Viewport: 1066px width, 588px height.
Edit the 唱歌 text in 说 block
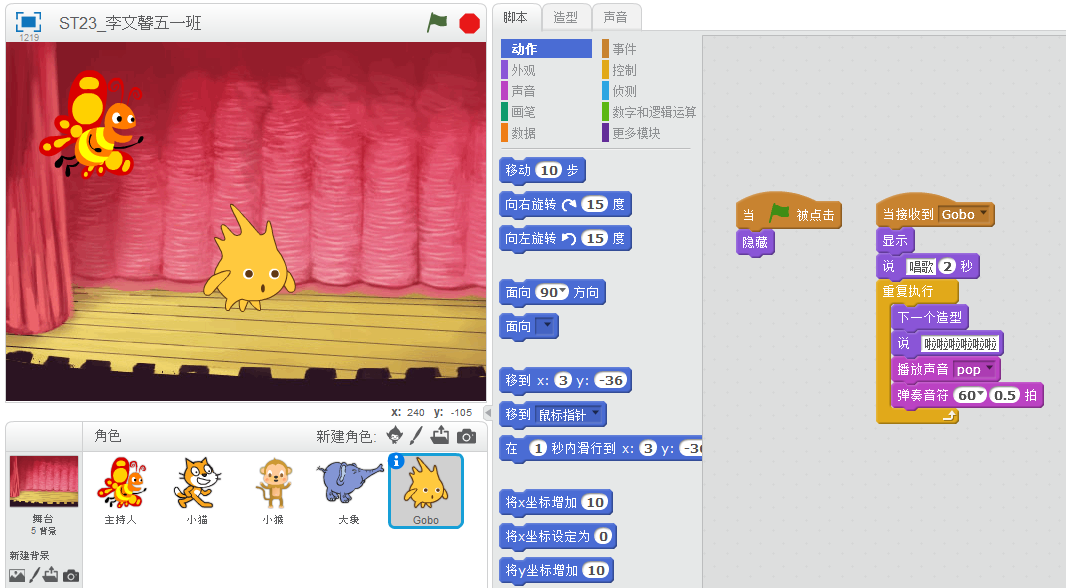tap(921, 266)
